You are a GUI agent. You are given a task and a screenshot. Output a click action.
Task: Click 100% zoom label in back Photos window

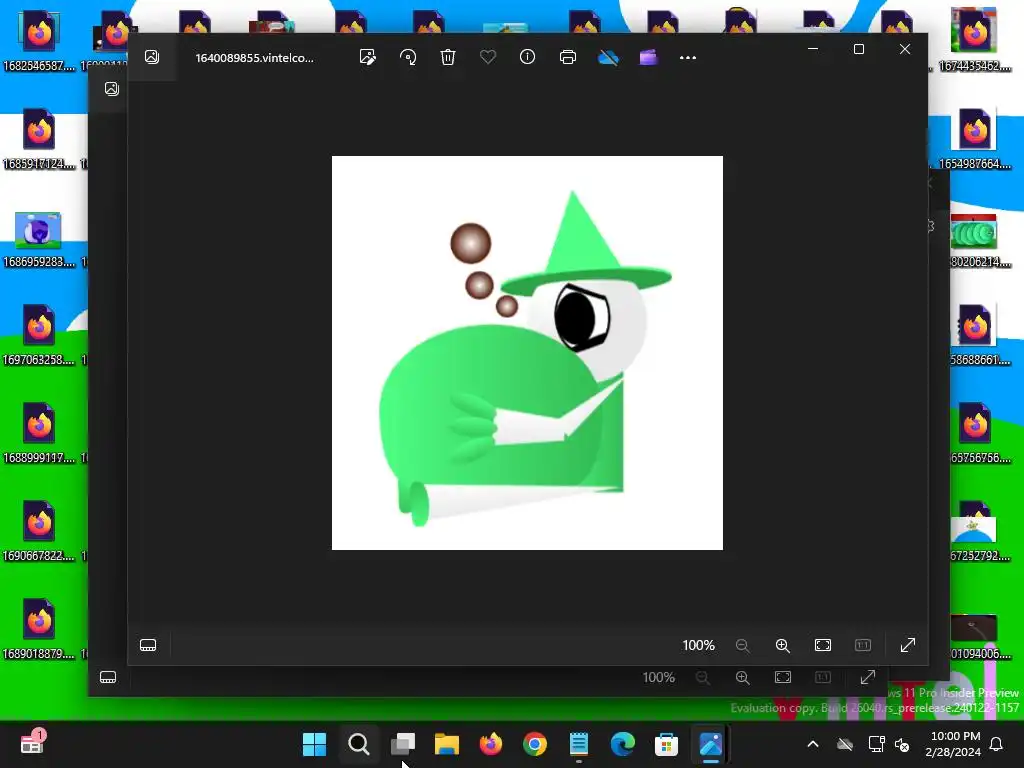pyautogui.click(x=658, y=677)
